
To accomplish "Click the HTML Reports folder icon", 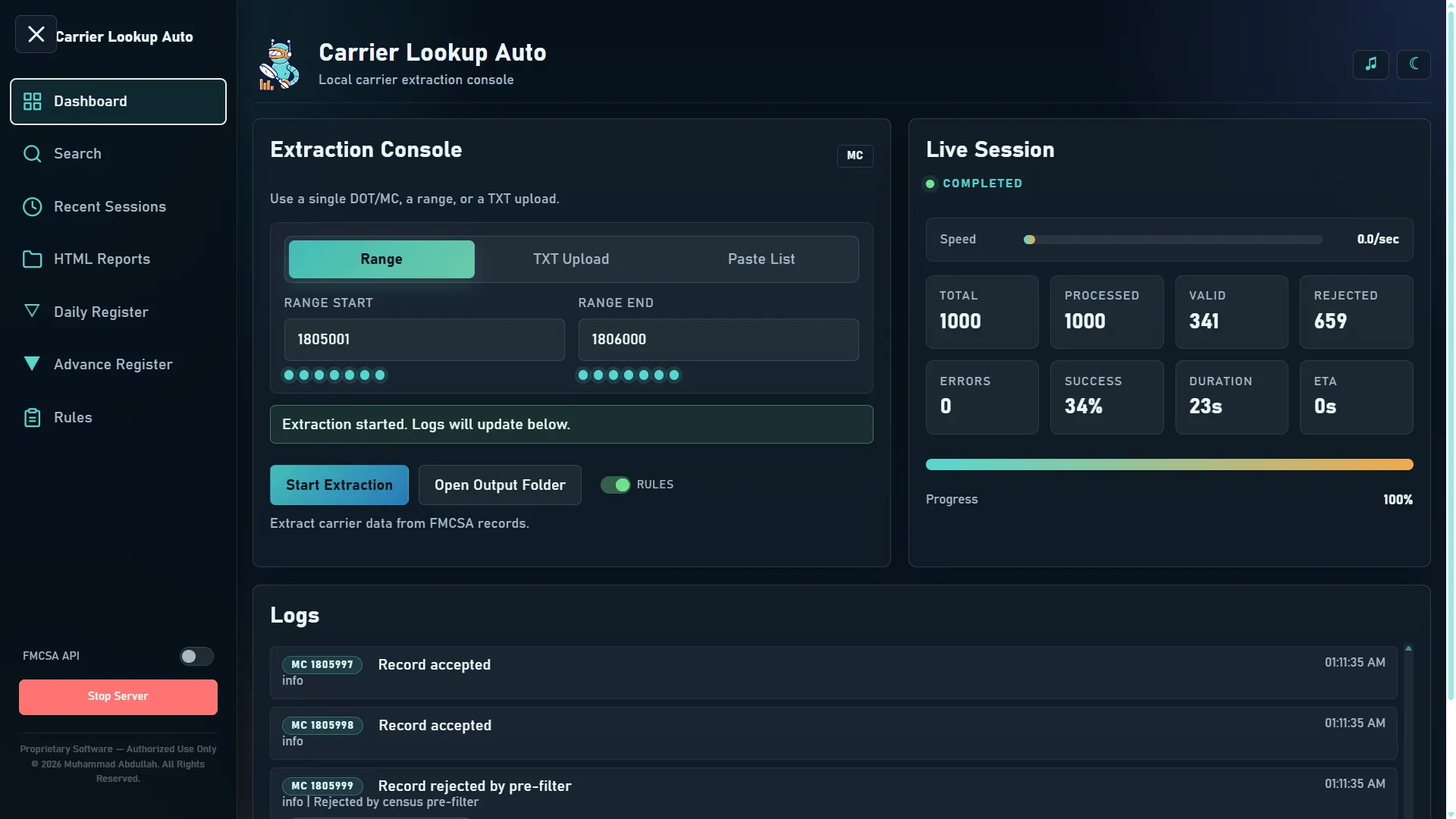I will [x=33, y=259].
